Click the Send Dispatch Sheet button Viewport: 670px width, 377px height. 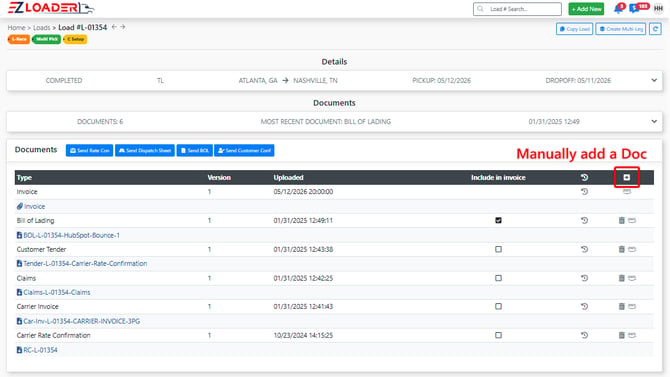point(145,150)
